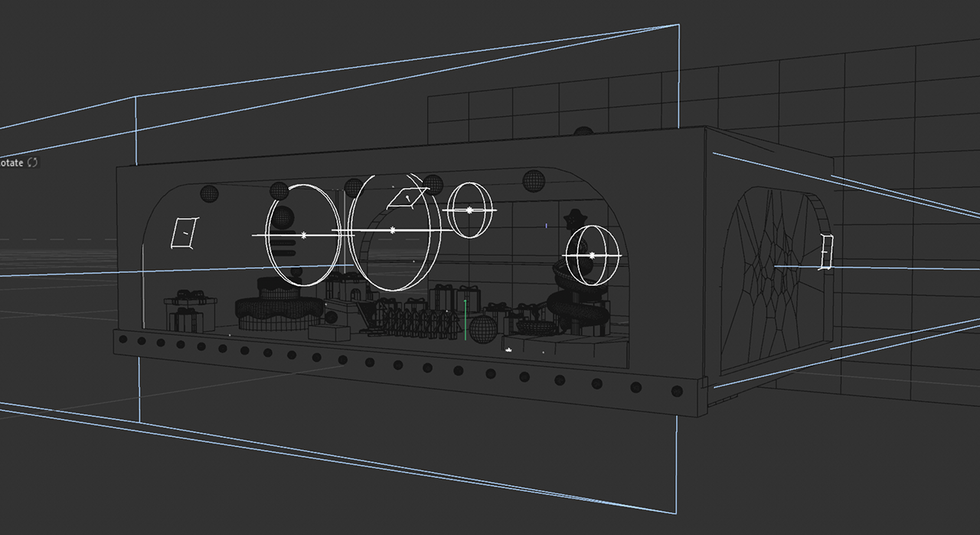Click center handle of the largest circular light
This screenshot has width=980, height=535.
coord(392,231)
